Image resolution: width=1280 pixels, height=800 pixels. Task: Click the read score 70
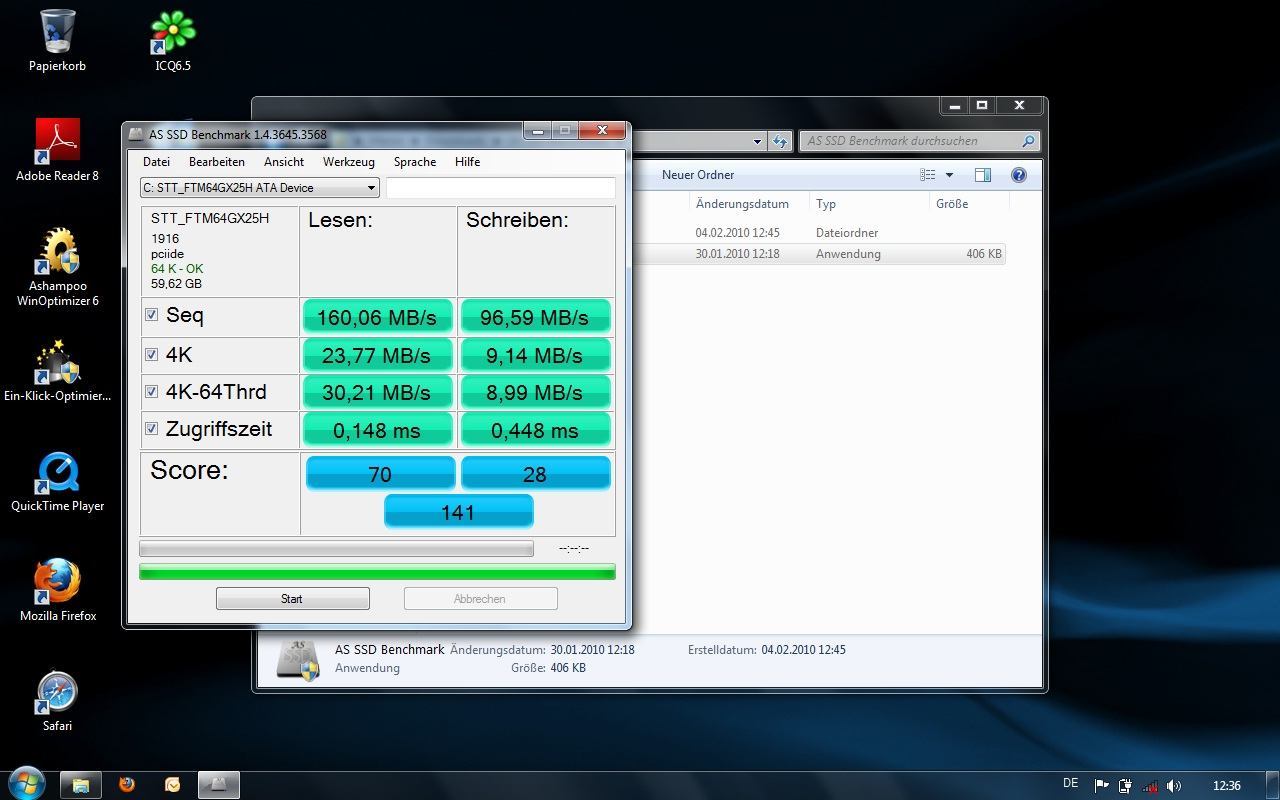(x=380, y=473)
